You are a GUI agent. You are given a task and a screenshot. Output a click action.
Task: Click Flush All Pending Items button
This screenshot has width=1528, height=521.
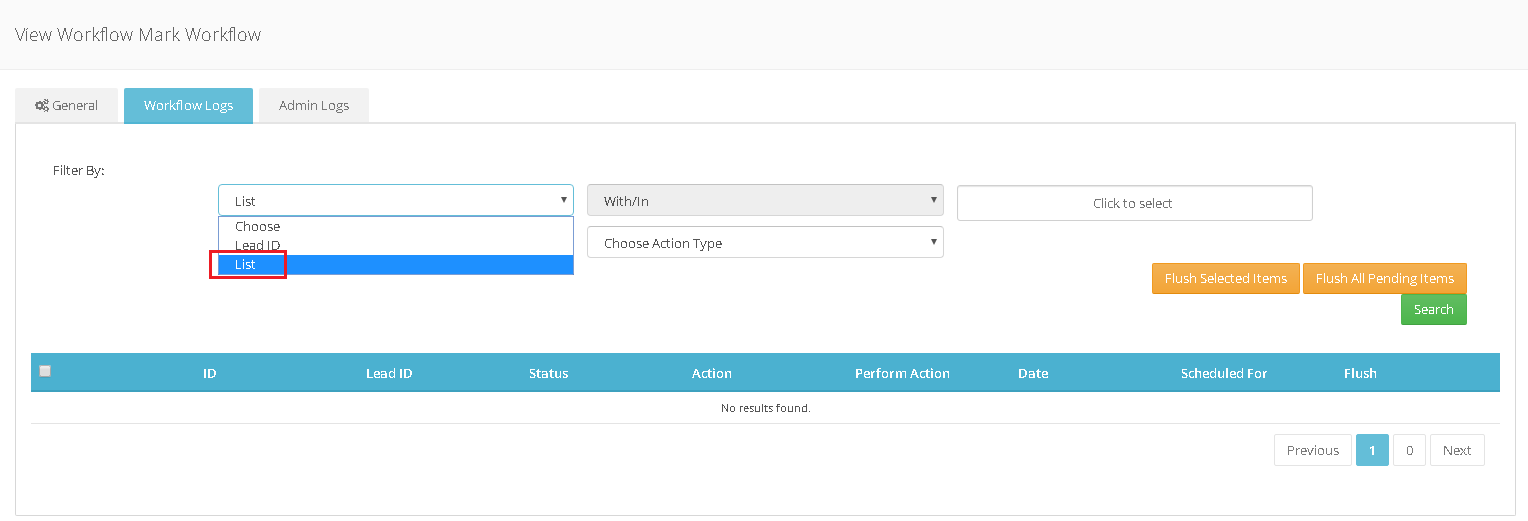point(1385,278)
